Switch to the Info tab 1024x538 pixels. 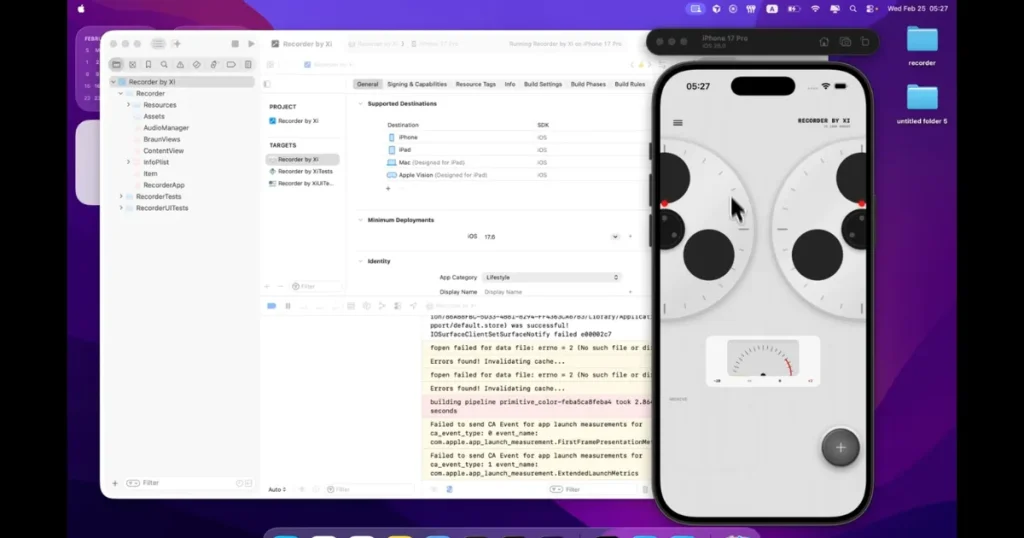click(x=510, y=84)
